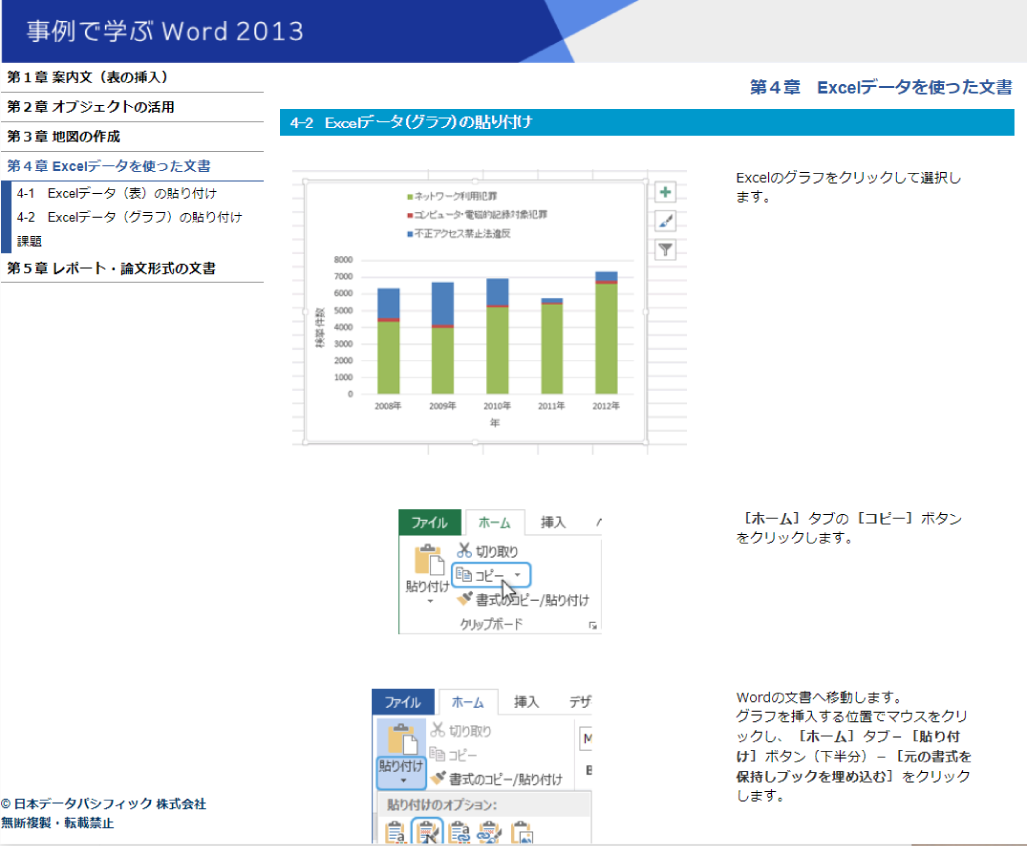The image size is (1027, 846).
Task: Collapse 第4章 Excelデータを使った文書 chapter
Action: click(x=132, y=166)
